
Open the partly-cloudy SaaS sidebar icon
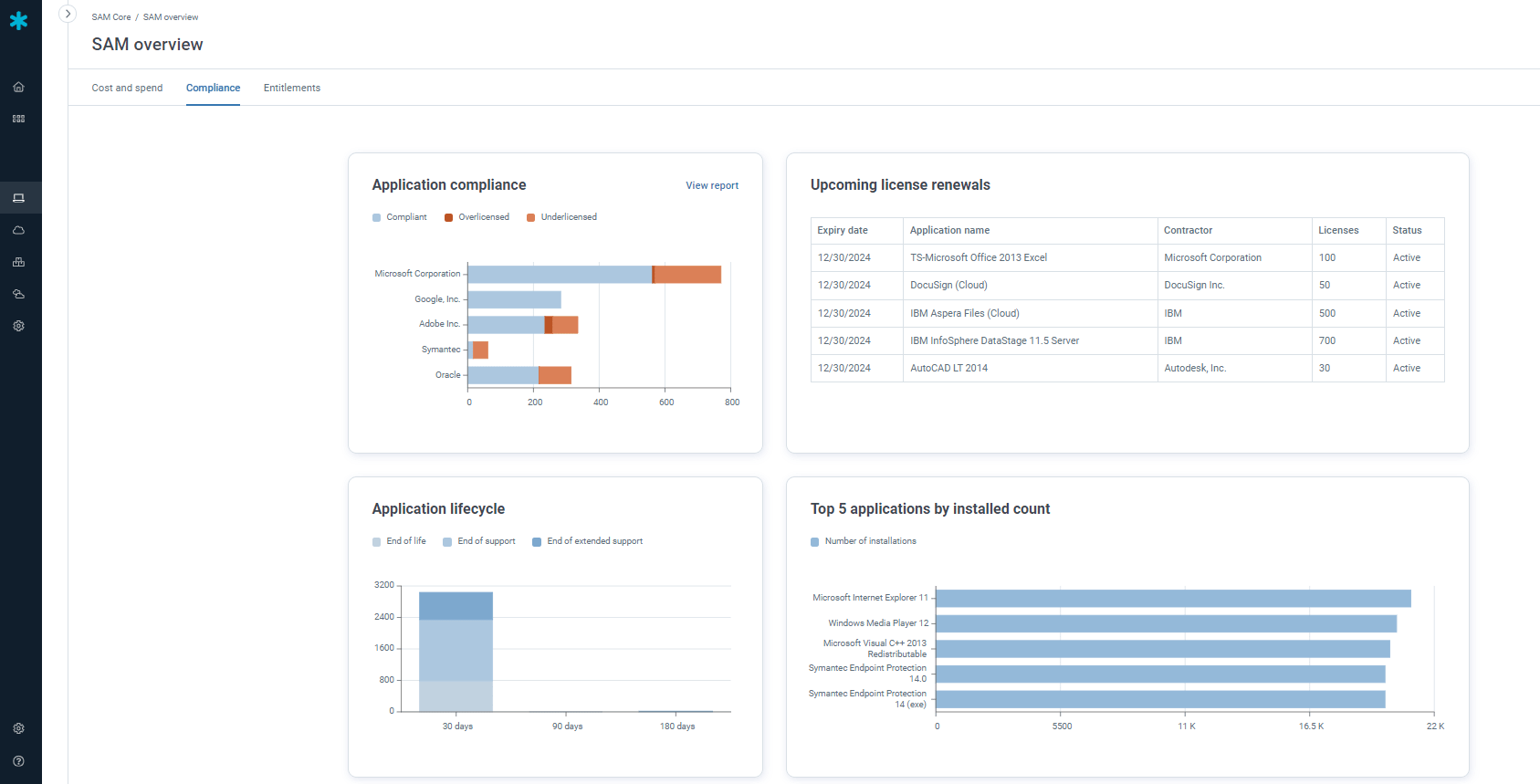18,294
